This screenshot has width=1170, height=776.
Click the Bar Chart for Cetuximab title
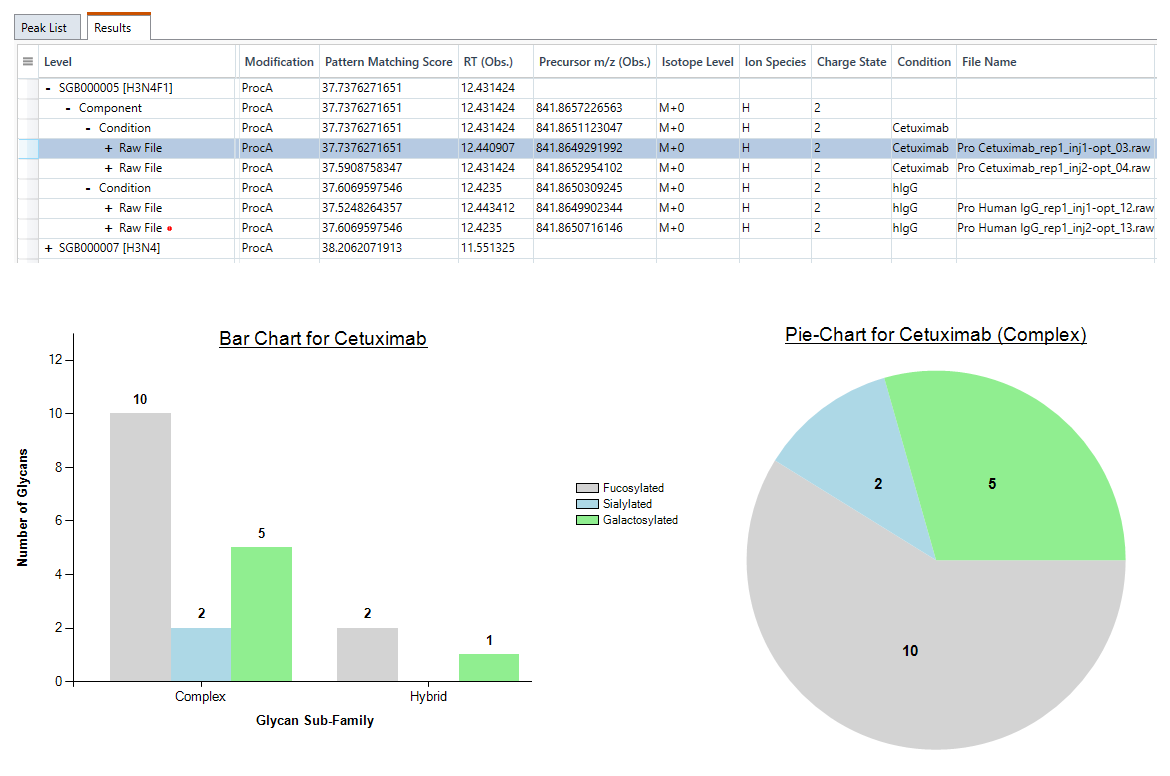(x=323, y=339)
